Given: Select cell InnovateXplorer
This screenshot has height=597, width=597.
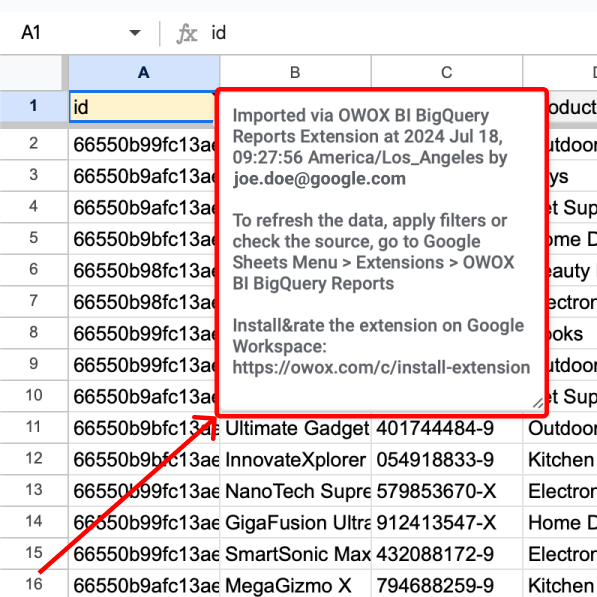Looking at the screenshot, I should coord(295,459).
